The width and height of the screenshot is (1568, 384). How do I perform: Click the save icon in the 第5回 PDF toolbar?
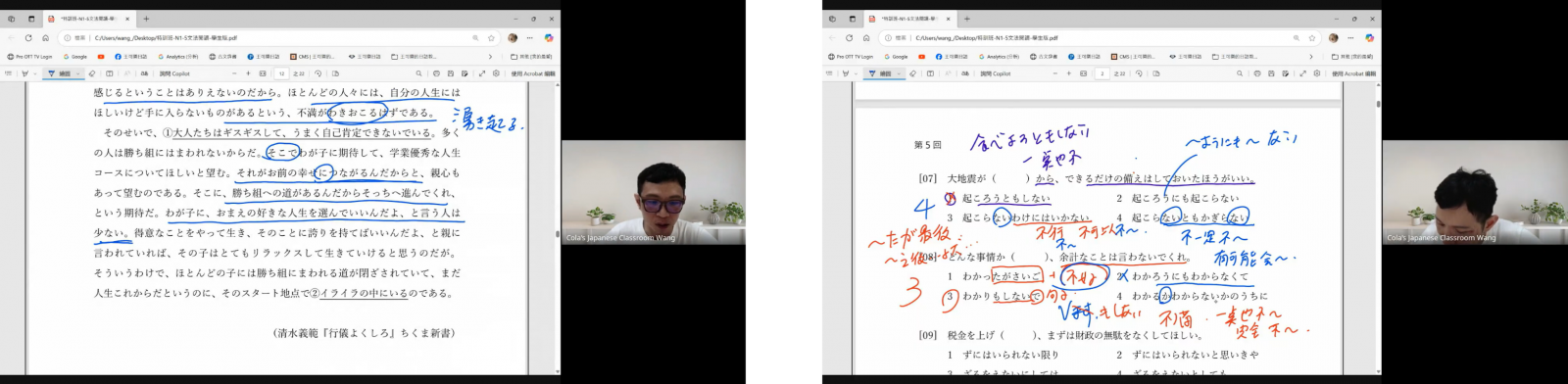pos(1271,73)
